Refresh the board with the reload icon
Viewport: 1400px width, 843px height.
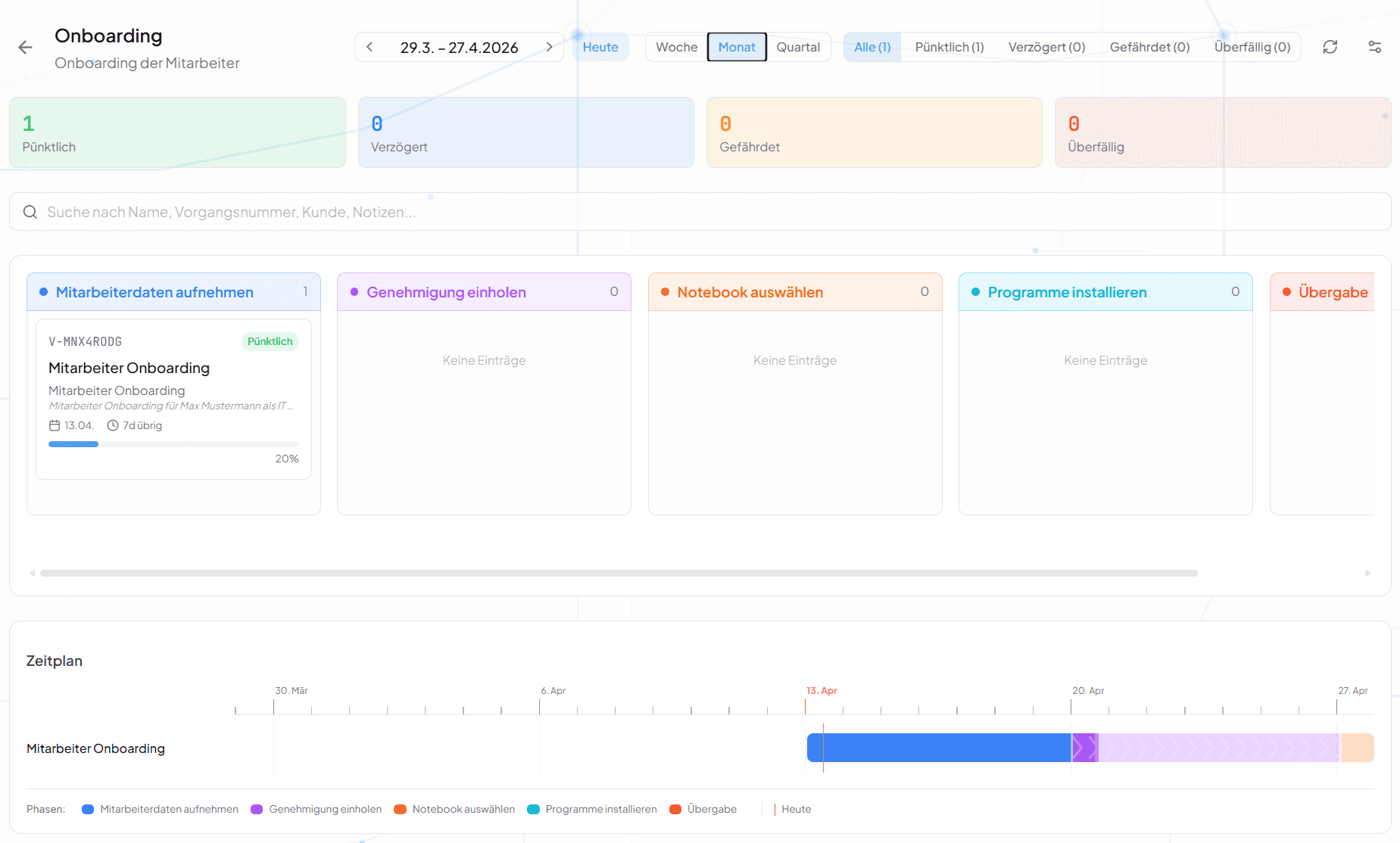(1330, 46)
